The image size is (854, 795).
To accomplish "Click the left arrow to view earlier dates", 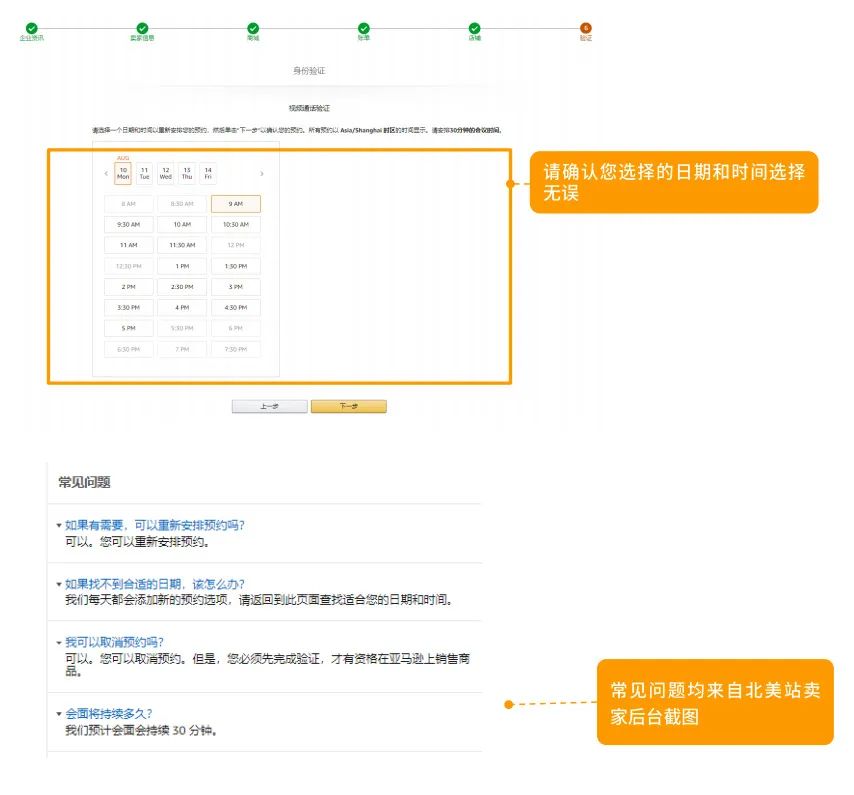I will pyautogui.click(x=106, y=173).
